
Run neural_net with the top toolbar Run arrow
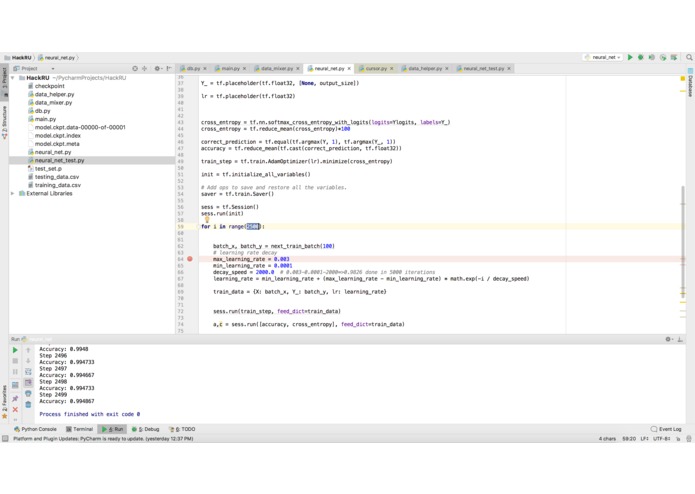tap(630, 57)
